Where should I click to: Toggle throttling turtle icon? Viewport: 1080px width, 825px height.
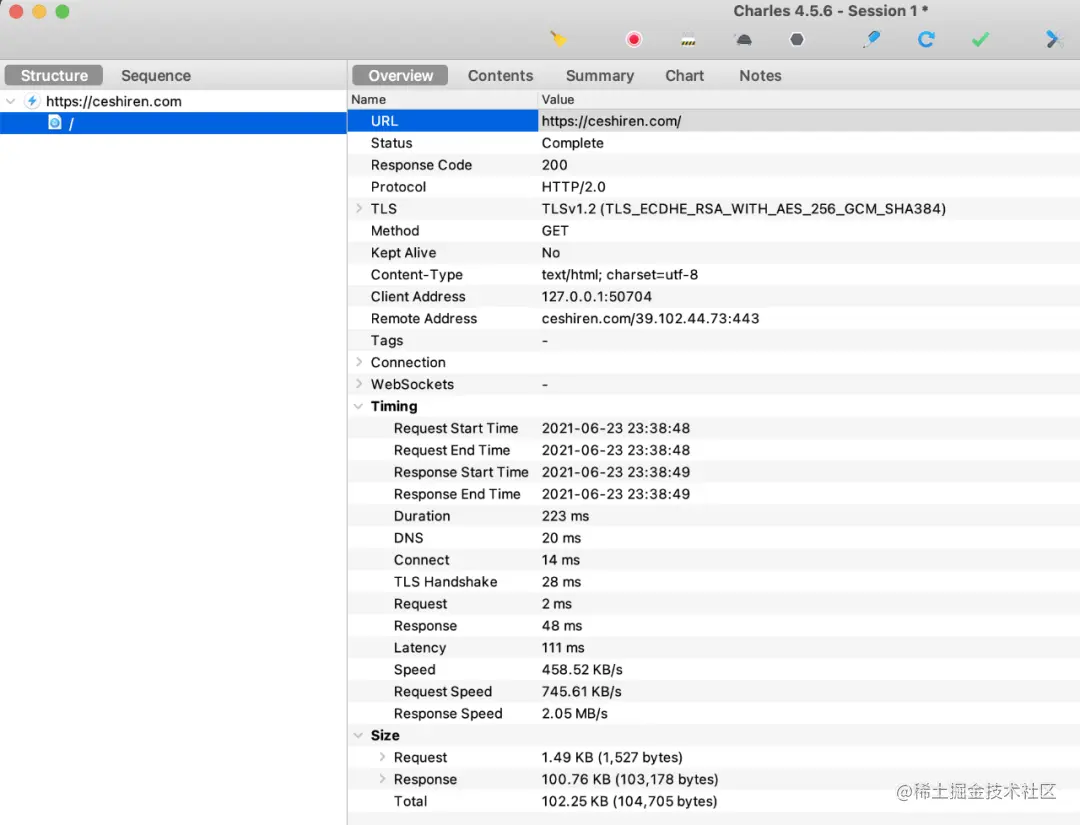[744, 40]
